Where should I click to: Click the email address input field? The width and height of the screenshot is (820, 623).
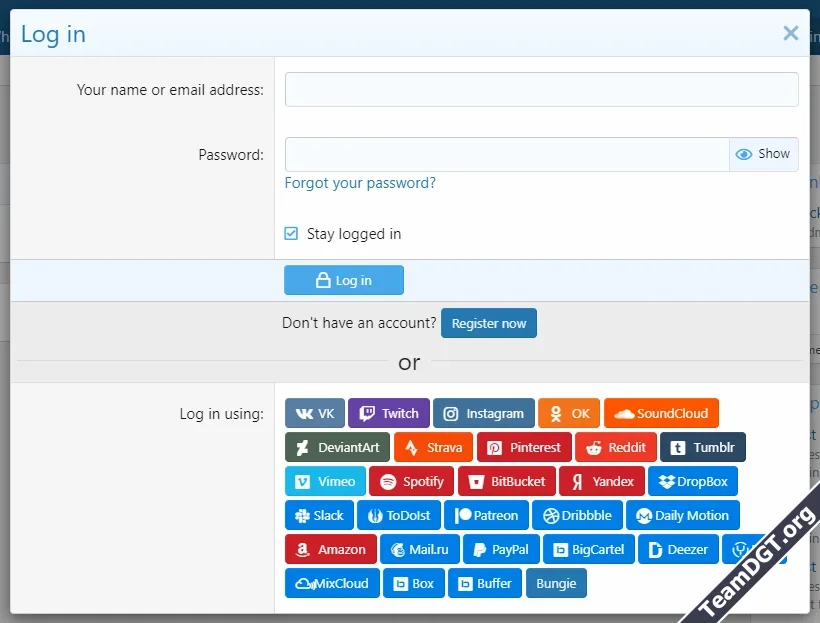(540, 89)
